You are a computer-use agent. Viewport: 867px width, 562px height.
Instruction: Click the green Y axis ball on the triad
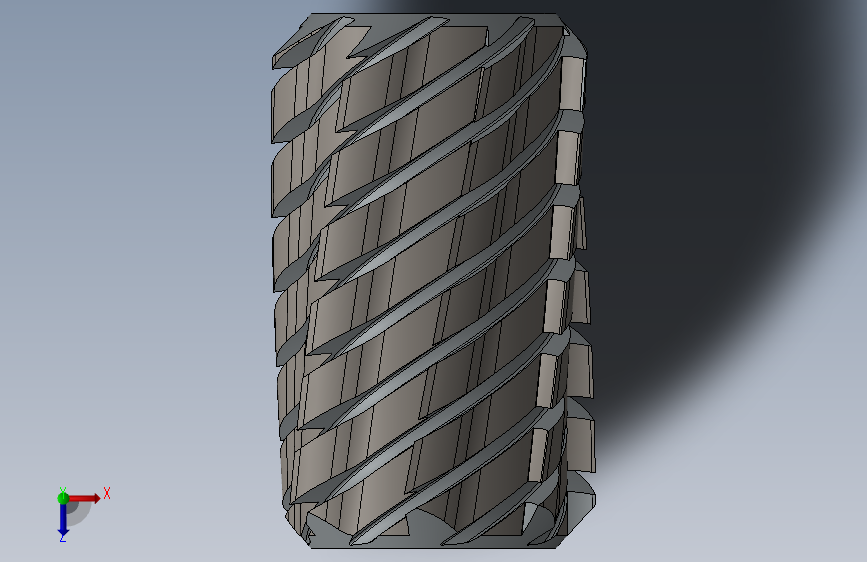[63, 498]
